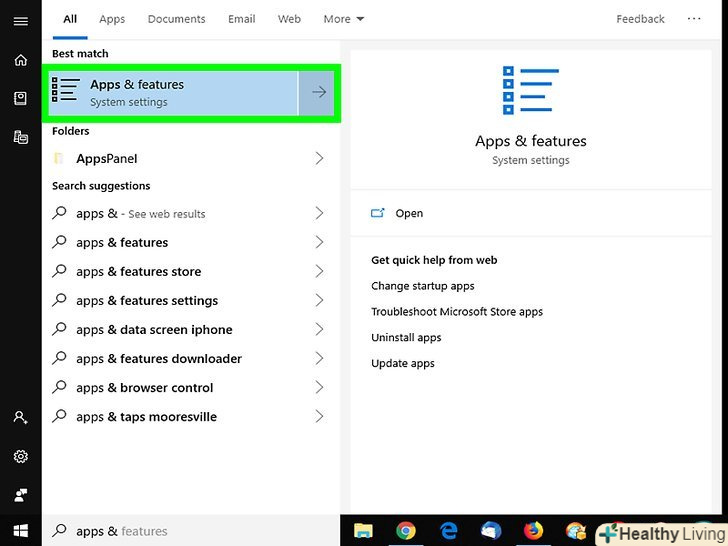728x546 pixels.
Task: Click Open in the preview pane
Action: click(409, 213)
